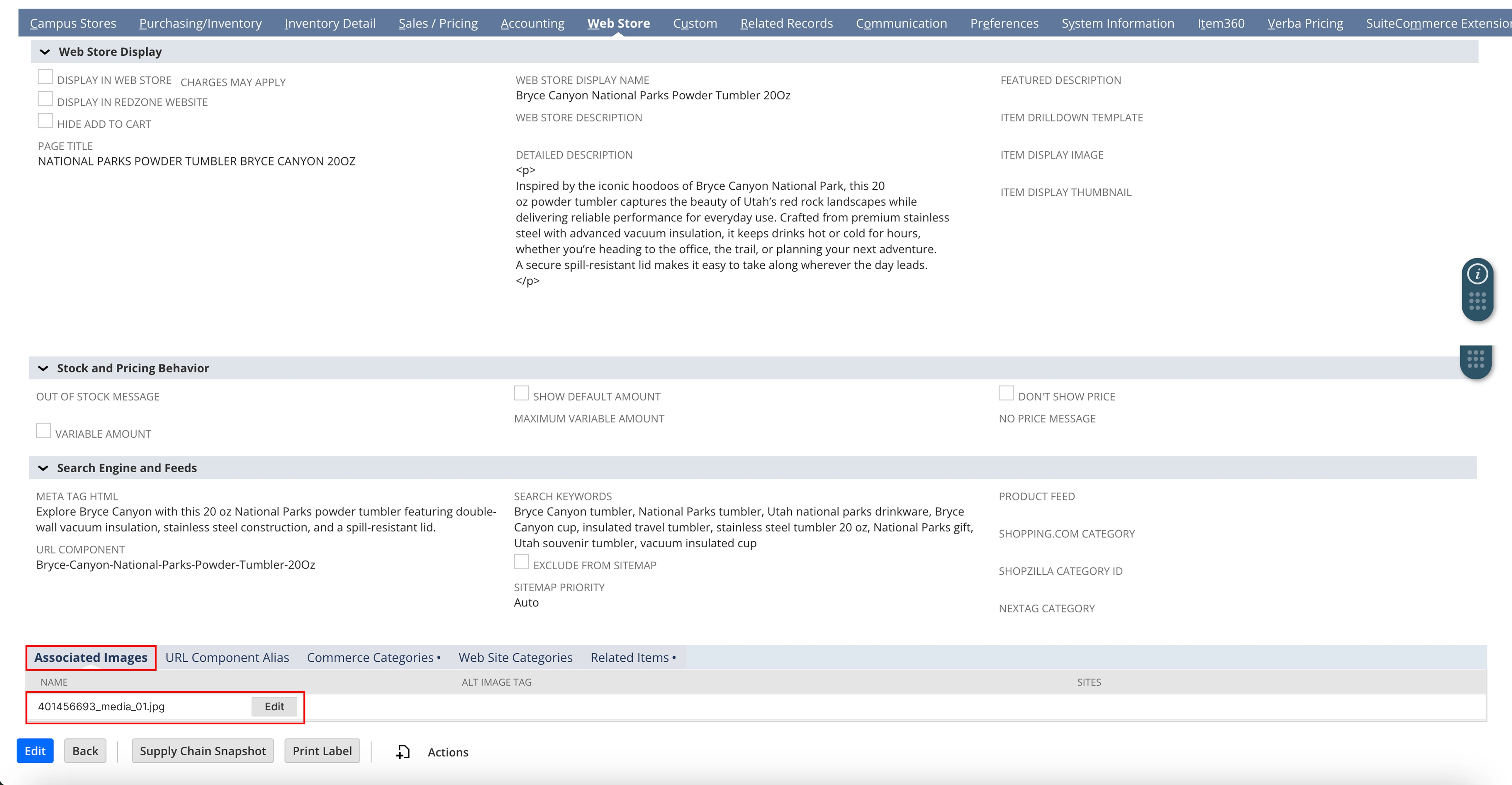The width and height of the screenshot is (1512, 785).
Task: Go to the Inventory Detail tab
Action: [330, 23]
